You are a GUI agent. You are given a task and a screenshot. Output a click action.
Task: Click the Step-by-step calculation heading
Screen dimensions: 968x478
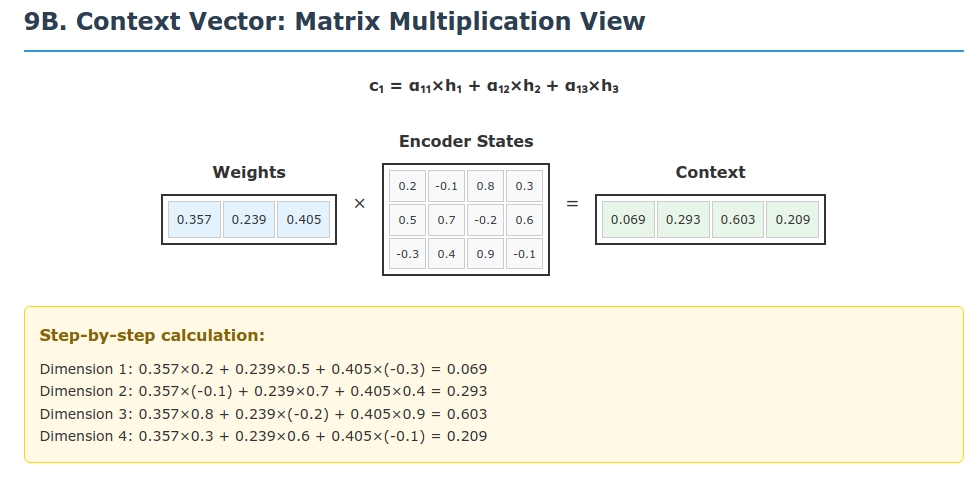click(x=152, y=335)
